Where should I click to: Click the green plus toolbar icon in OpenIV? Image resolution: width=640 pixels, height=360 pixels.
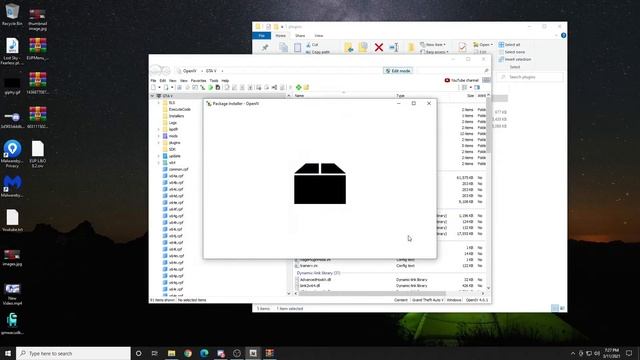(299, 87)
